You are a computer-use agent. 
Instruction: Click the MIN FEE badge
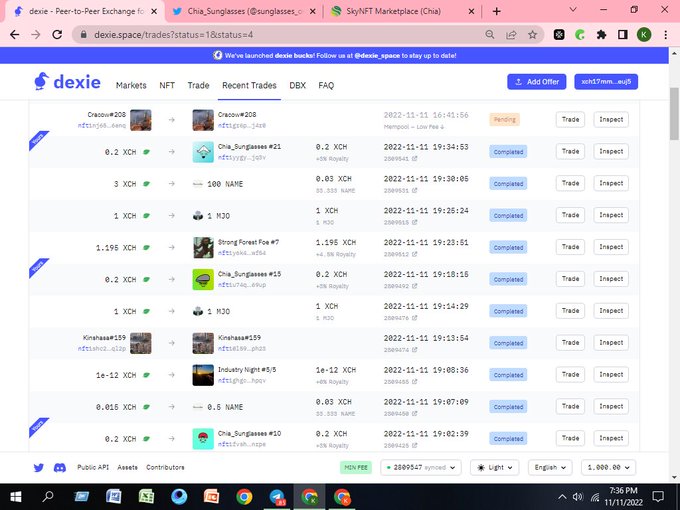tap(356, 468)
